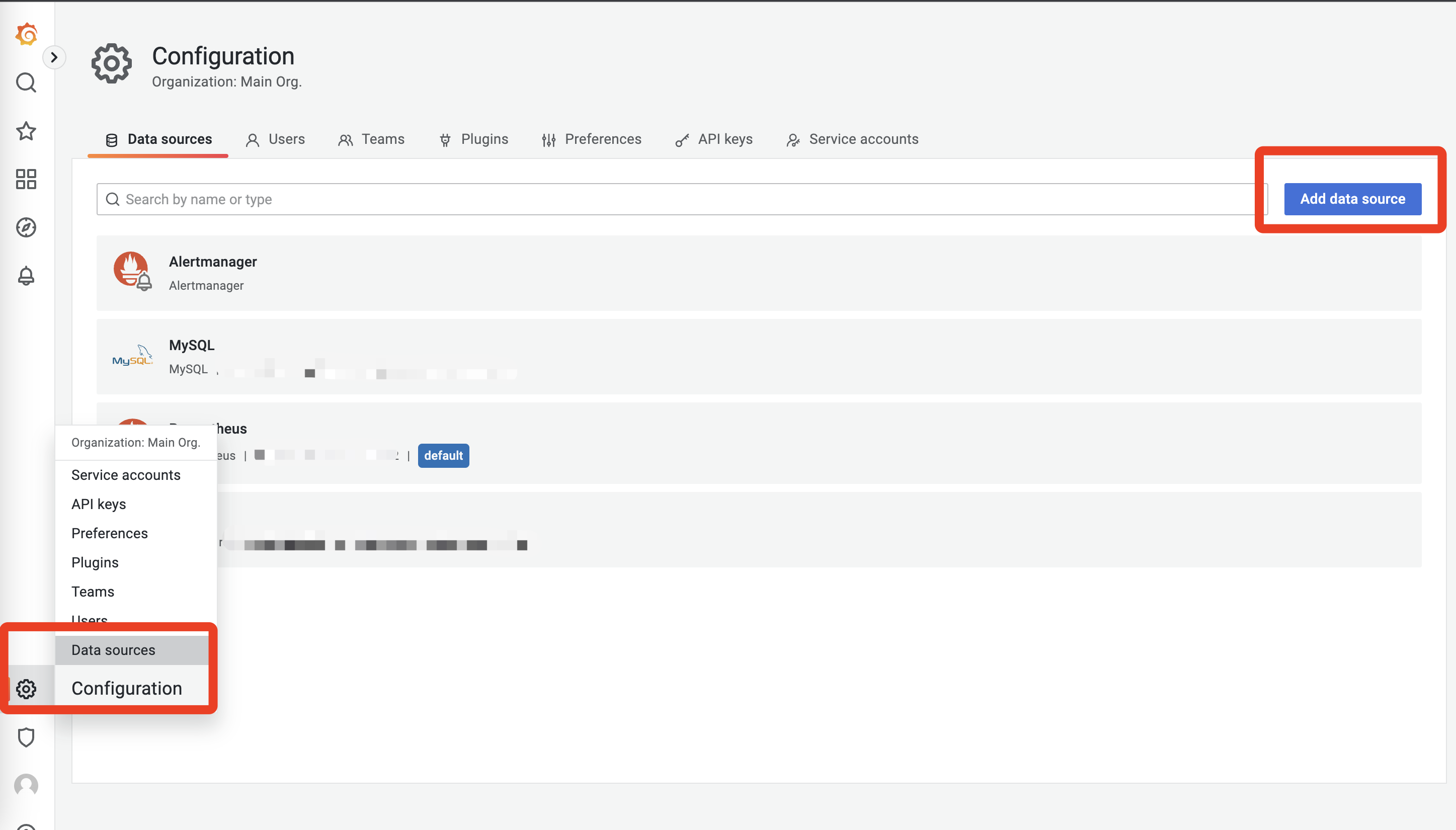Open the Dashboards grid icon
The height and width of the screenshot is (830, 1456).
pos(26,179)
